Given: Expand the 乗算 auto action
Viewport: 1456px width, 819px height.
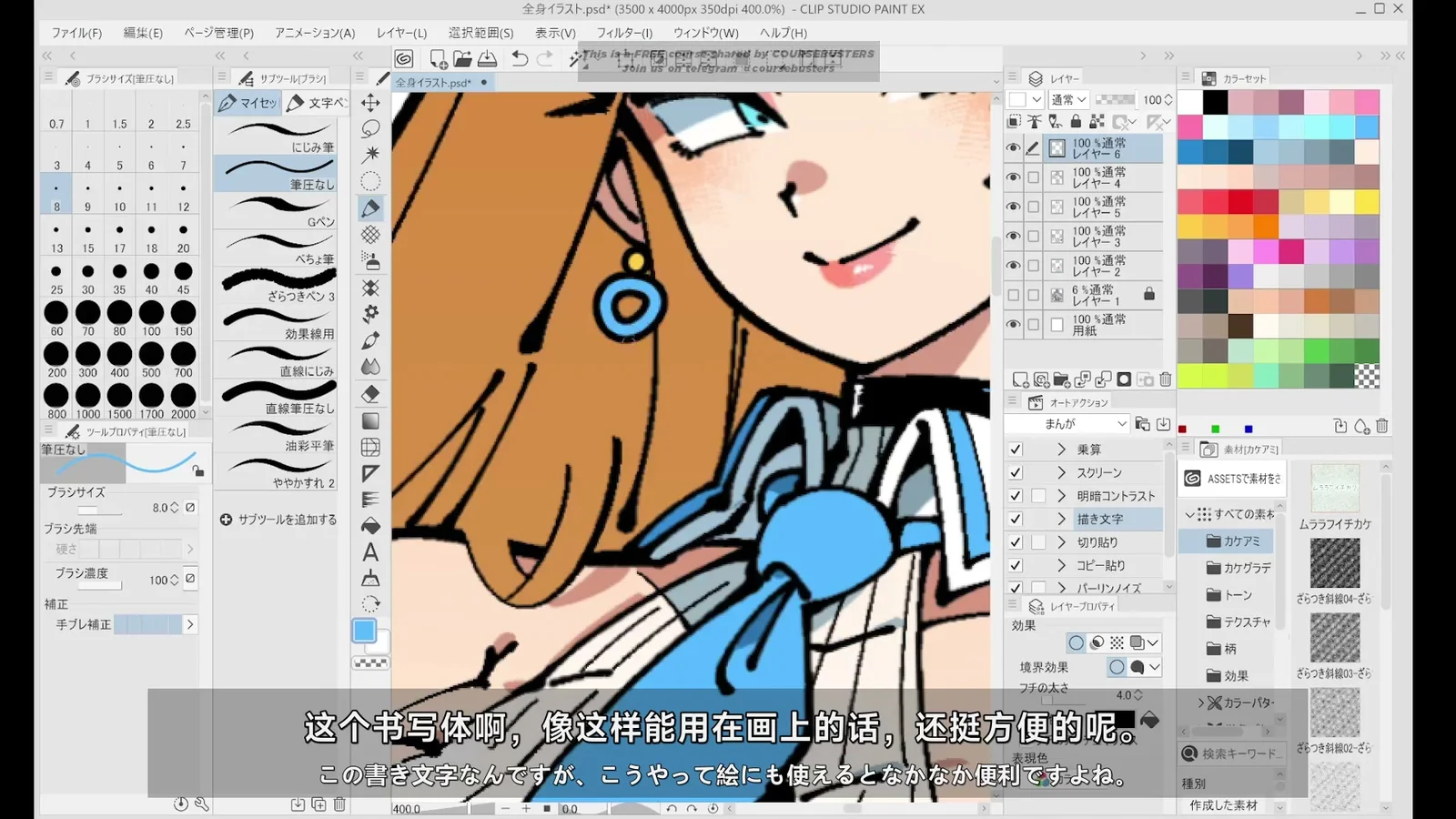Looking at the screenshot, I should (1061, 450).
